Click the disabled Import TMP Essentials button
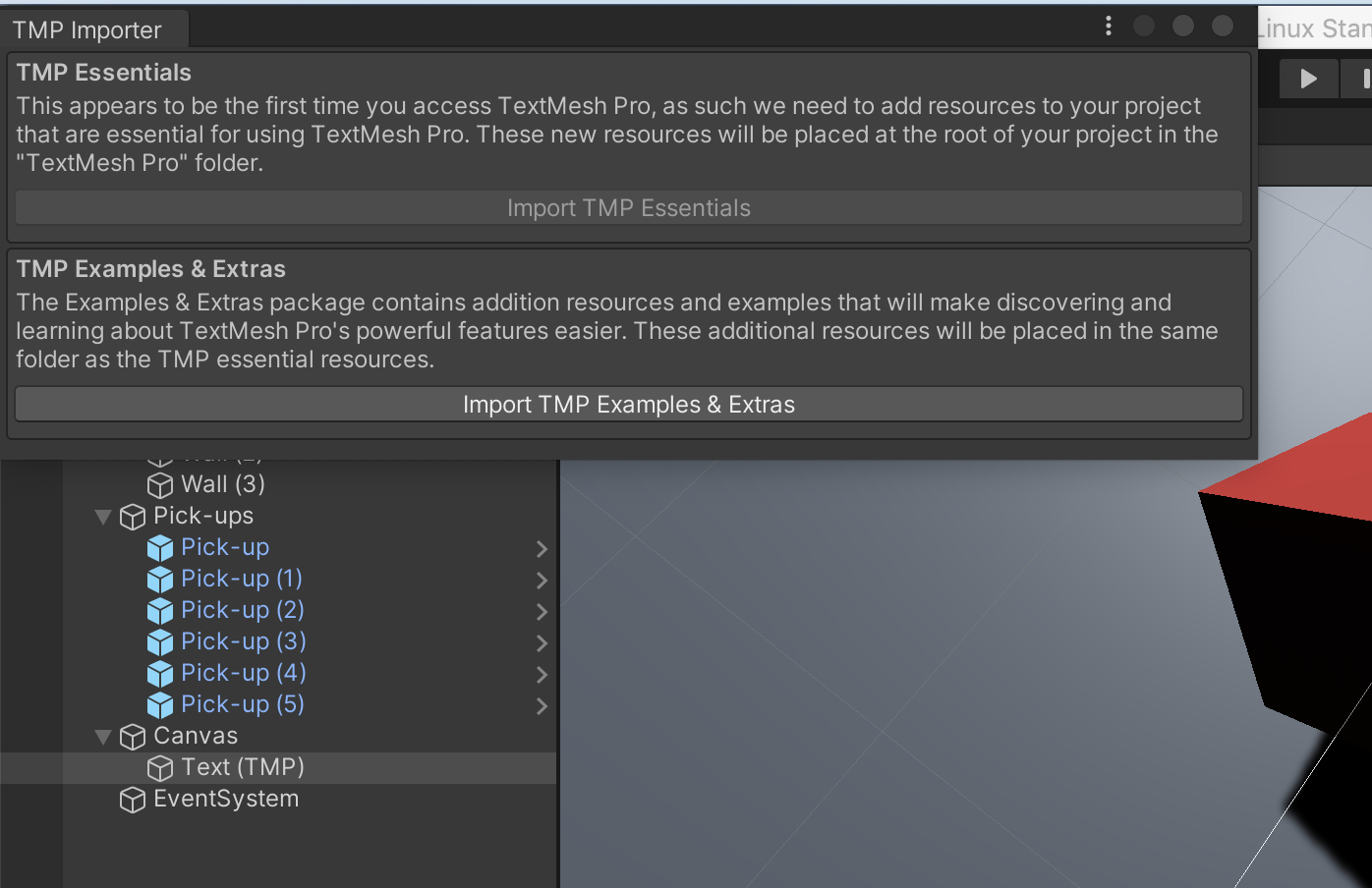 [629, 207]
